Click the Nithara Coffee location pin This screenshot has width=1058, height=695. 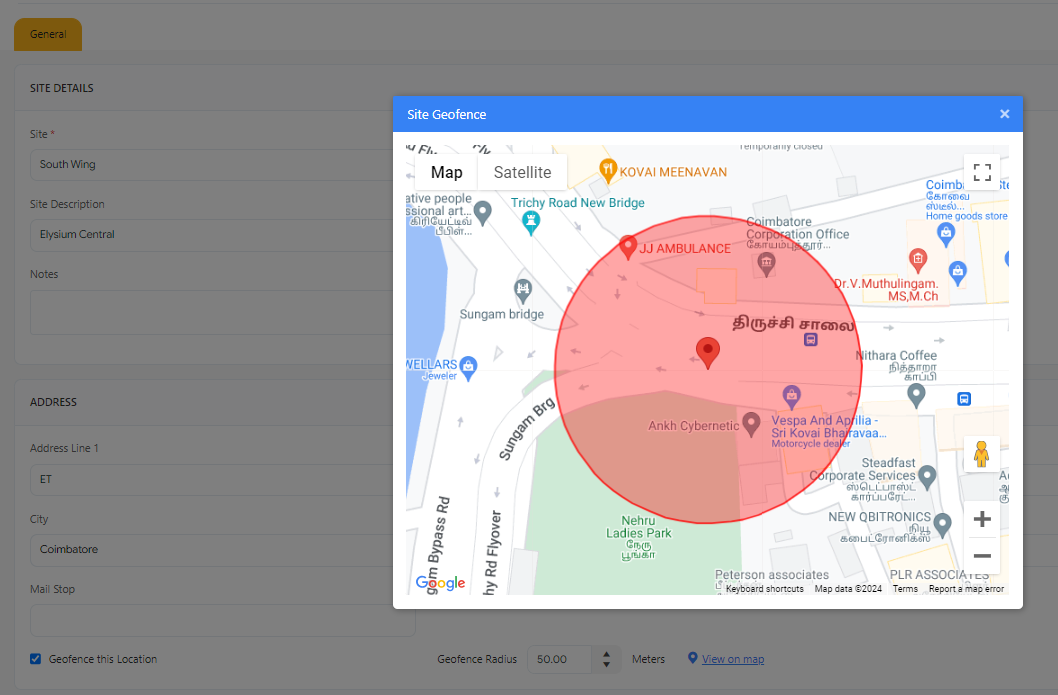[x=915, y=394]
